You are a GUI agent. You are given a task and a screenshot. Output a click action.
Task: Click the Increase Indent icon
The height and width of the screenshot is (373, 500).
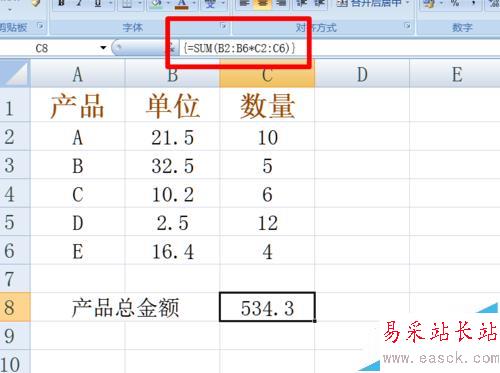pyautogui.click(x=320, y=3)
